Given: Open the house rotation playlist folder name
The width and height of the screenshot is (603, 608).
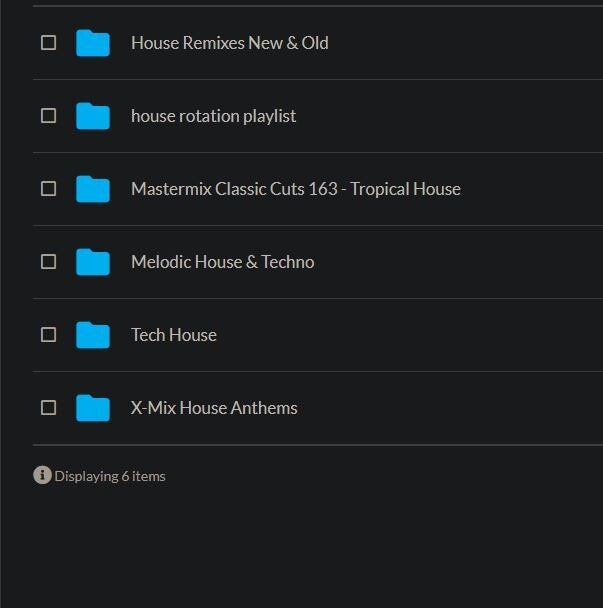Looking at the screenshot, I should coord(213,116).
